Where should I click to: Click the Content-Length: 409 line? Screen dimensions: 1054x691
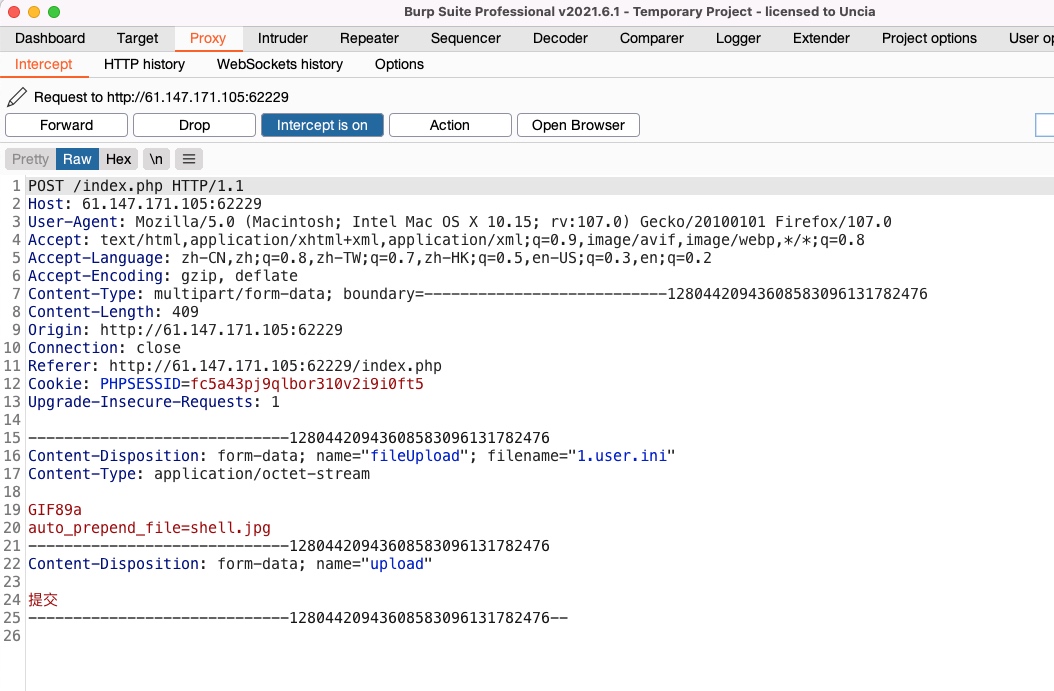[x=113, y=312]
